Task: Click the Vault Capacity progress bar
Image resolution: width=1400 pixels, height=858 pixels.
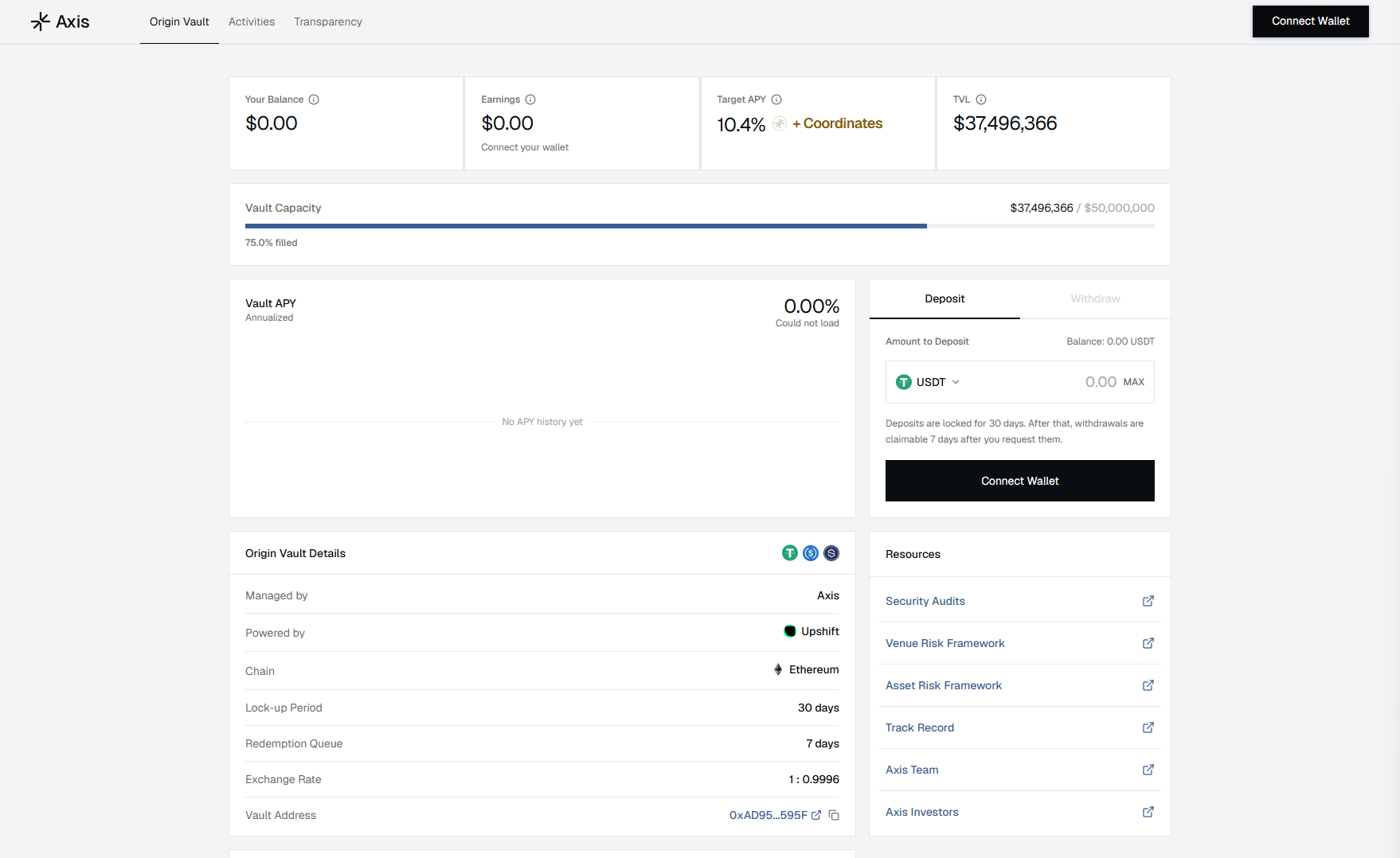Action: (700, 226)
